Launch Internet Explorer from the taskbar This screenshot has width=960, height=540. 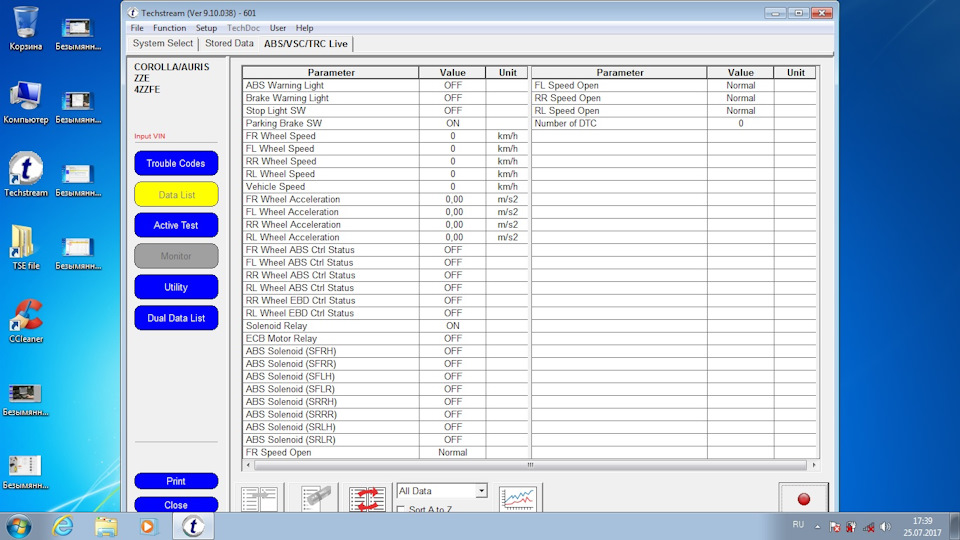(x=62, y=527)
